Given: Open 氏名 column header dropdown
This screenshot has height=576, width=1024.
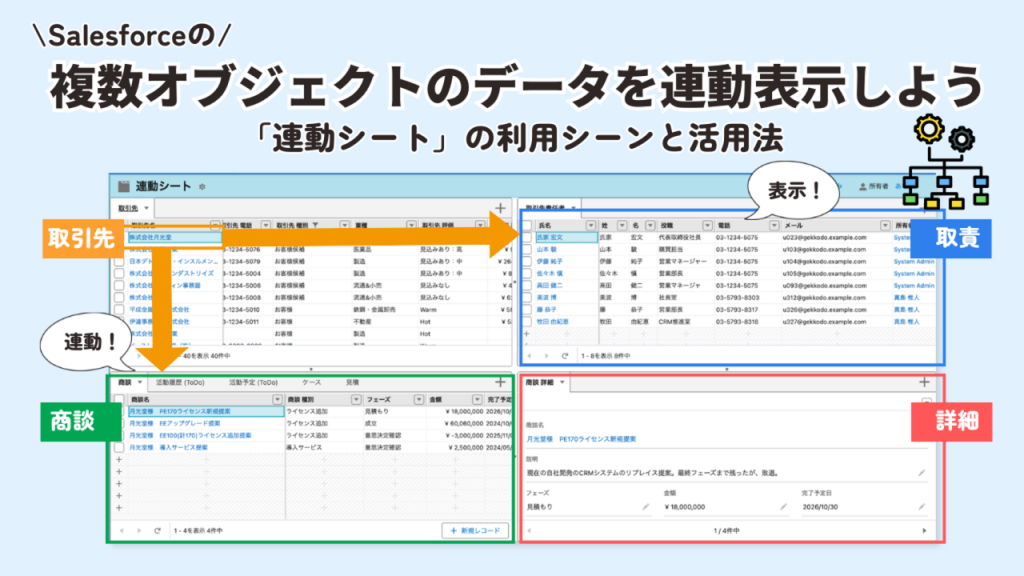Looking at the screenshot, I should 590,225.
